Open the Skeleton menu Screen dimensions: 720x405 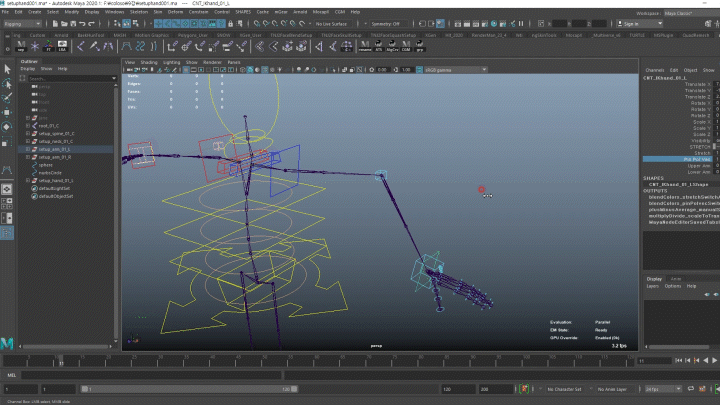pyautogui.click(x=139, y=12)
